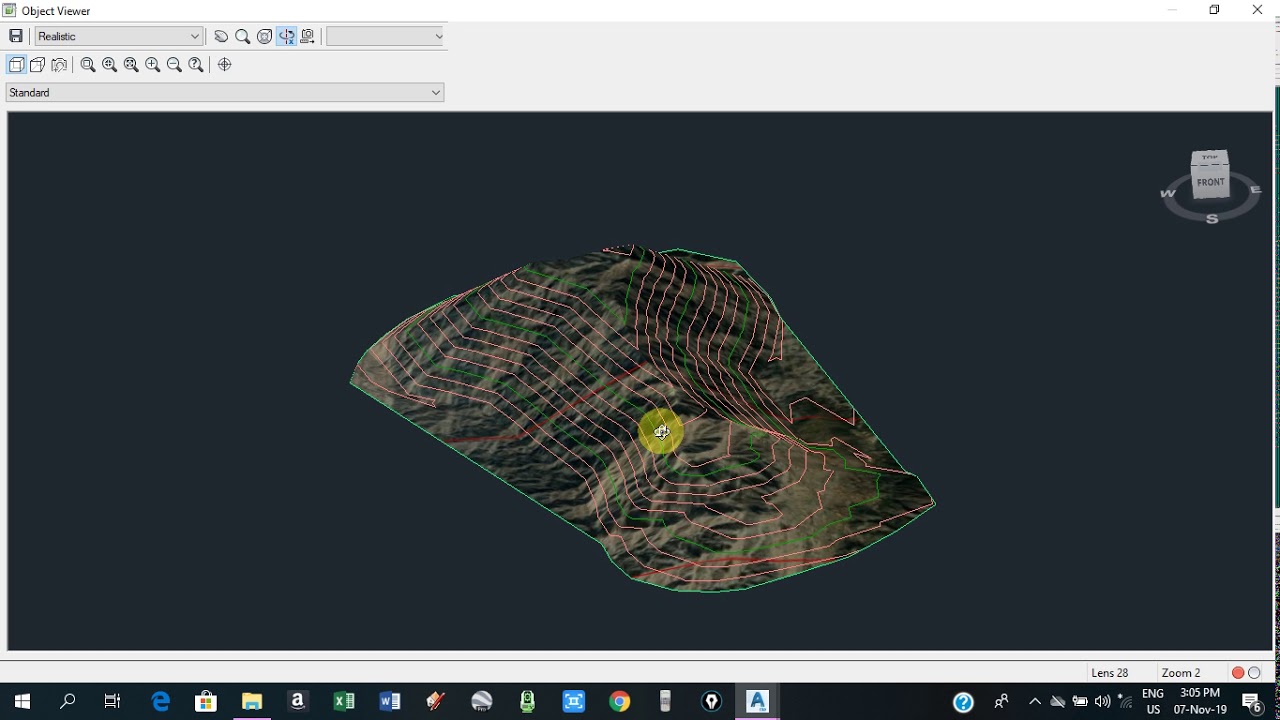Viewport: 1280px width, 720px height.
Task: Launch Microsoft Edge from the taskbar
Action: point(160,702)
